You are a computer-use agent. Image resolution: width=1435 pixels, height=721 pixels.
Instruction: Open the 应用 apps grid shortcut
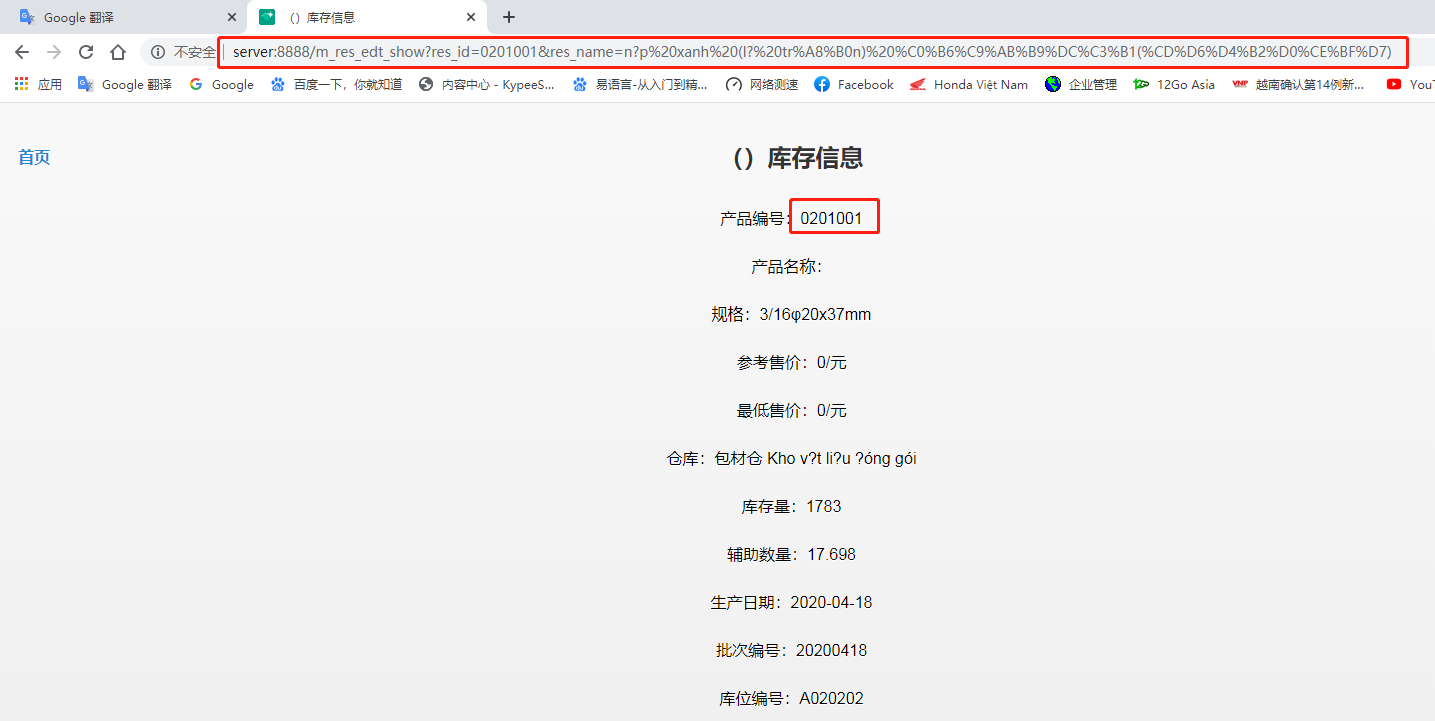(x=38, y=85)
